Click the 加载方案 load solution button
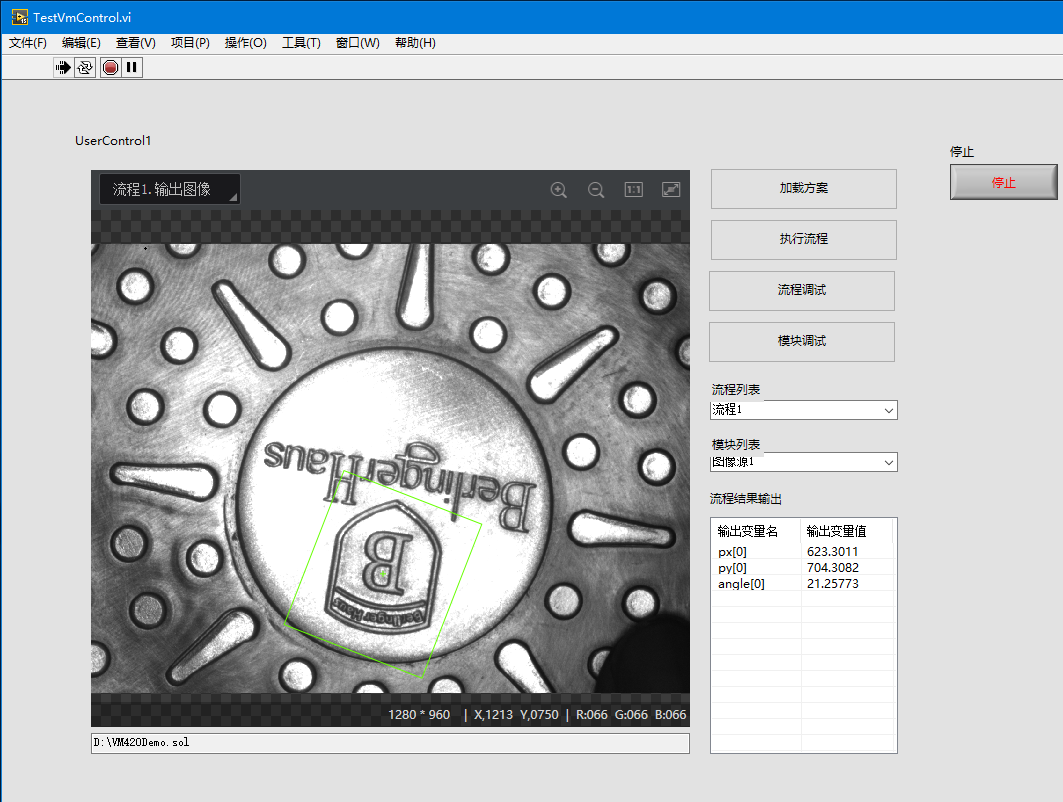This screenshot has height=802, width=1063. pos(801,189)
